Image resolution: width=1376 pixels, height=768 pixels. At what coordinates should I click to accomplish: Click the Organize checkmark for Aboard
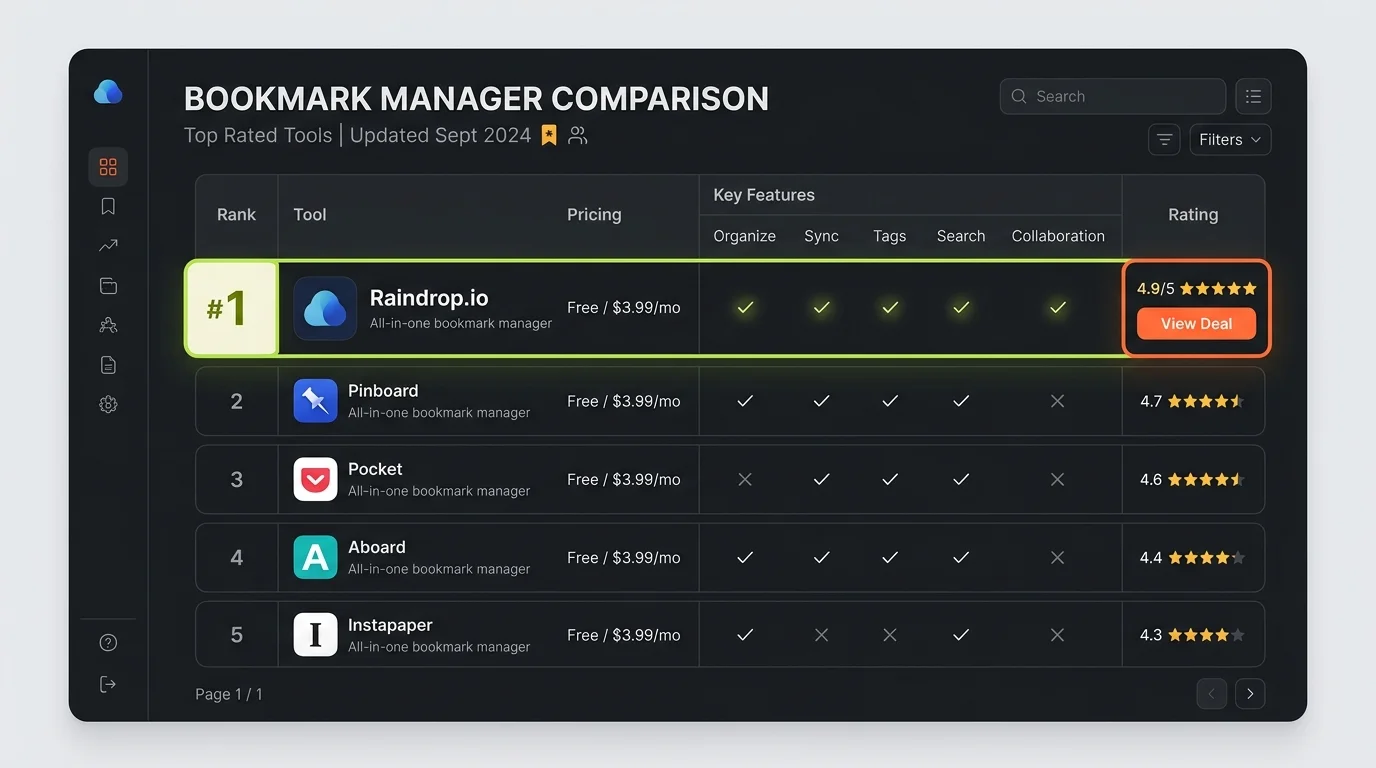[x=745, y=557]
